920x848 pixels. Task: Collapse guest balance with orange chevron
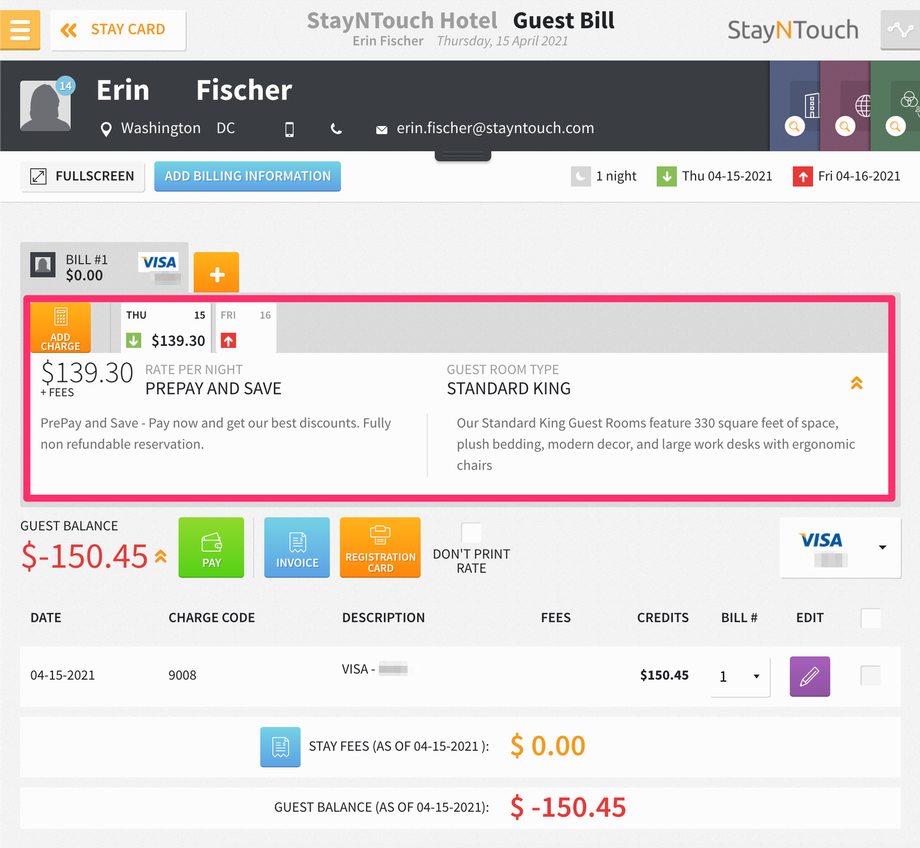(161, 556)
